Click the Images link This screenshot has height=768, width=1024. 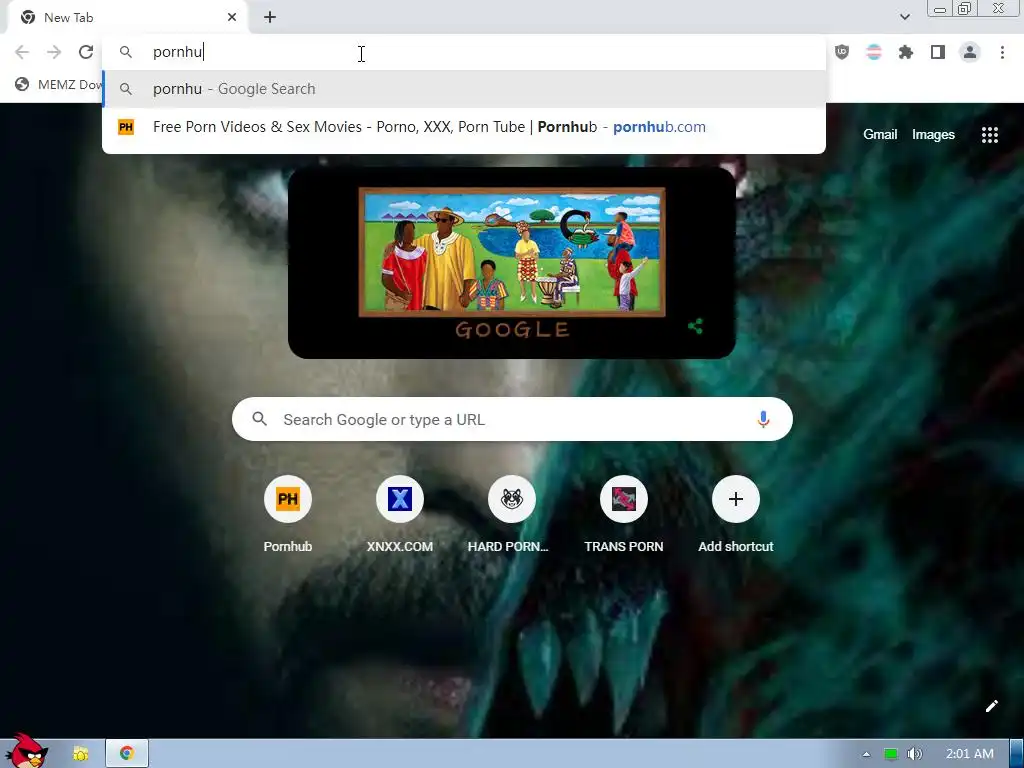pyautogui.click(x=933, y=135)
